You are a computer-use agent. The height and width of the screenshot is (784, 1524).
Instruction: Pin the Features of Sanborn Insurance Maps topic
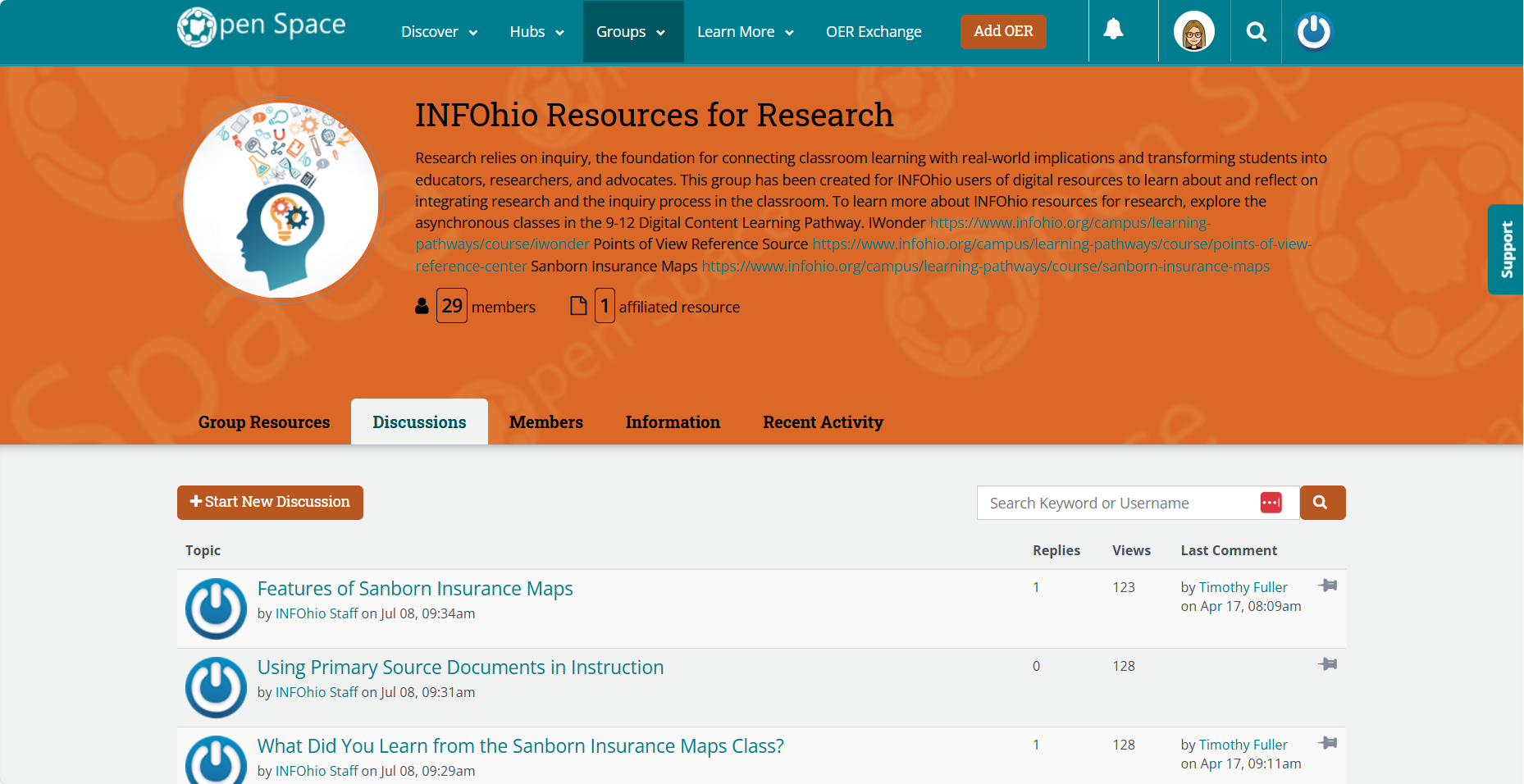click(1328, 586)
